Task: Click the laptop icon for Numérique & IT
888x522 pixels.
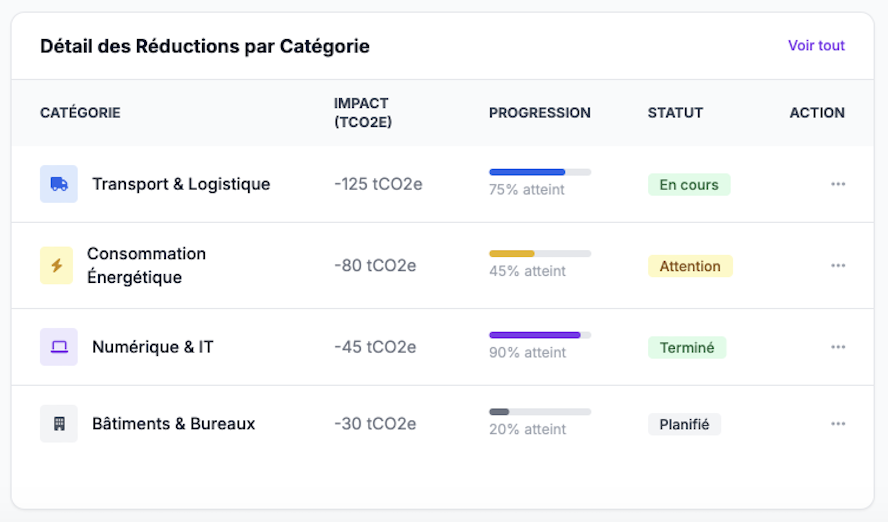Action: coord(59,347)
